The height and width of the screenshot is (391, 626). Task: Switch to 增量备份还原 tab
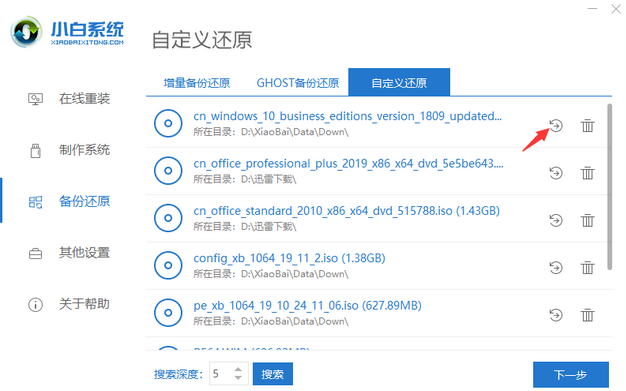tap(197, 83)
